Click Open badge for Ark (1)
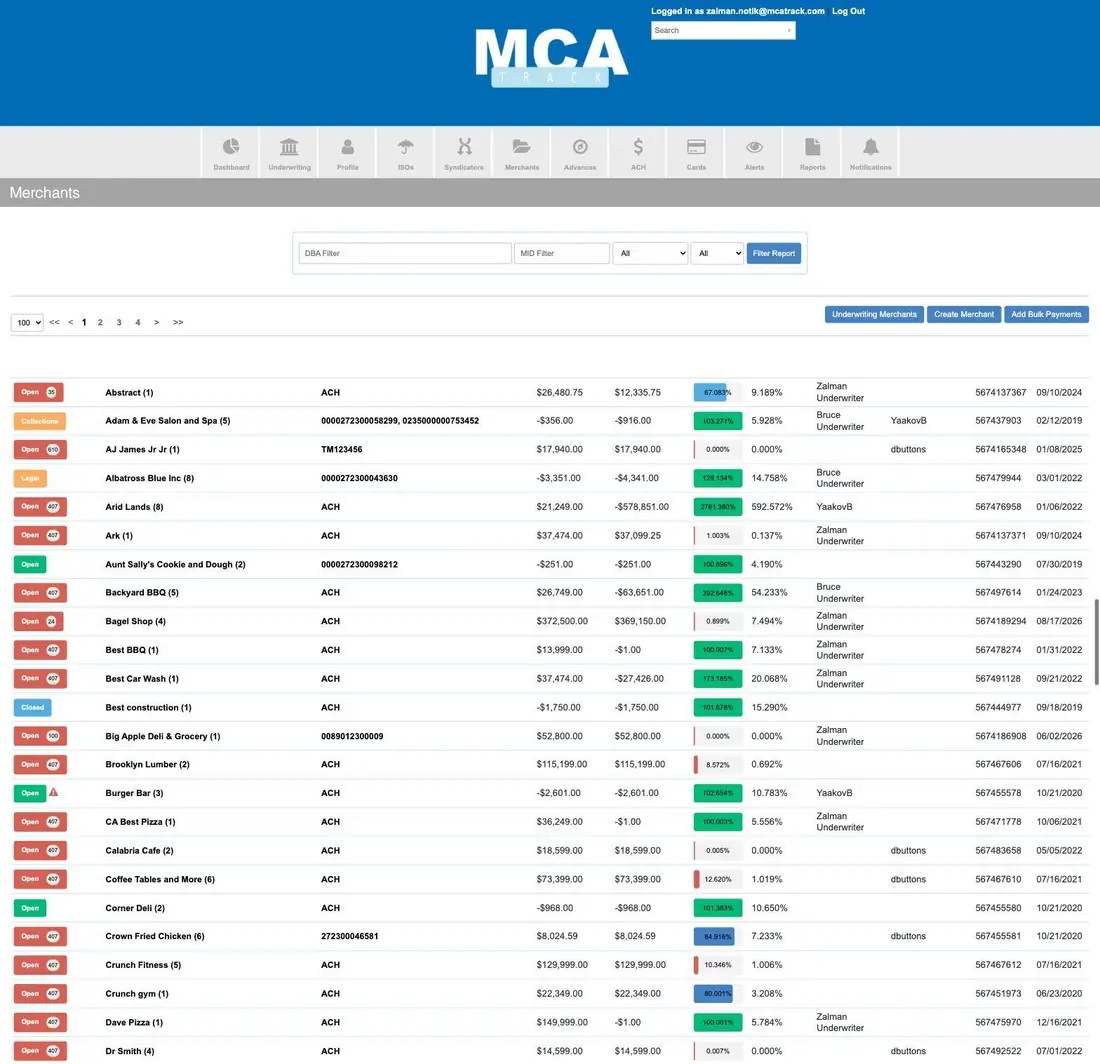The height and width of the screenshot is (1064, 1100). pos(40,535)
